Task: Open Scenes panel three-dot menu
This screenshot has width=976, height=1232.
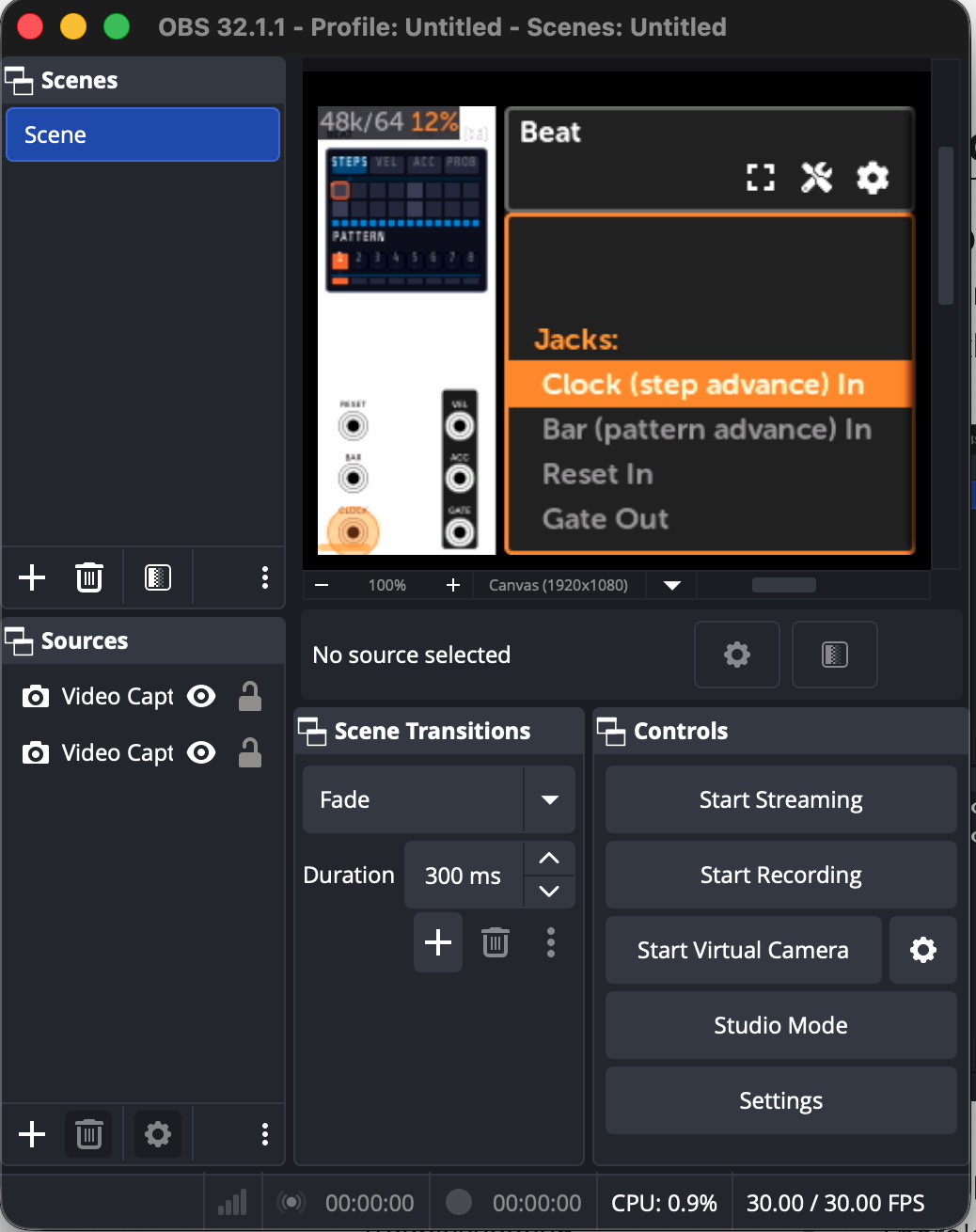Action: (x=265, y=577)
